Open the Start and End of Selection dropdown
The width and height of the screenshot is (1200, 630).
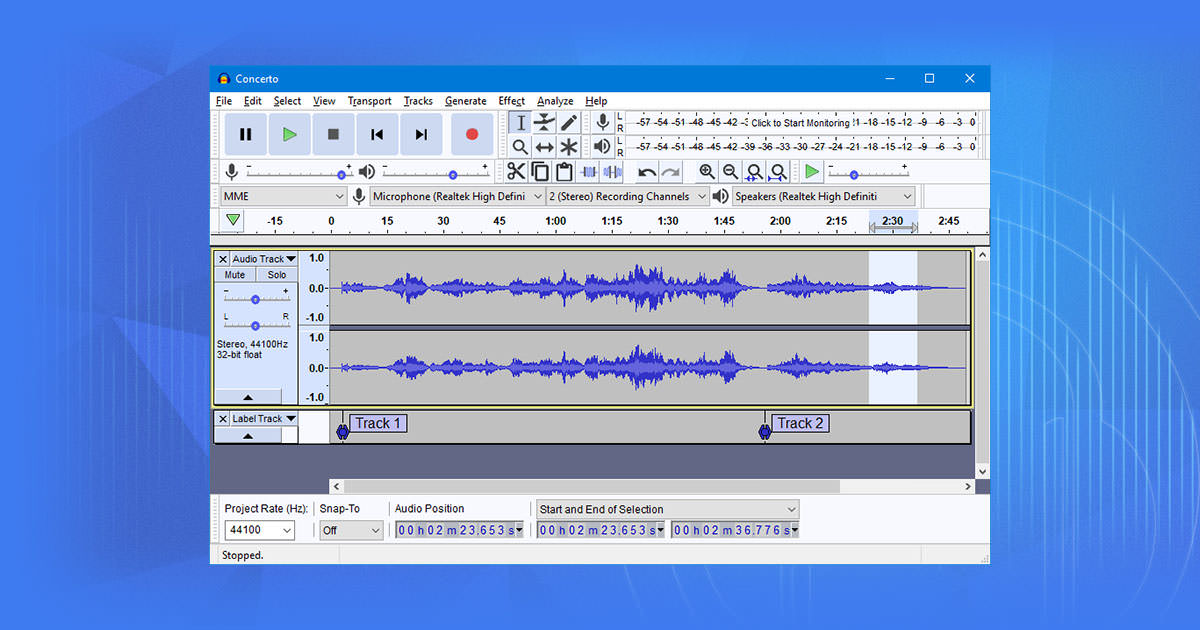coord(668,510)
